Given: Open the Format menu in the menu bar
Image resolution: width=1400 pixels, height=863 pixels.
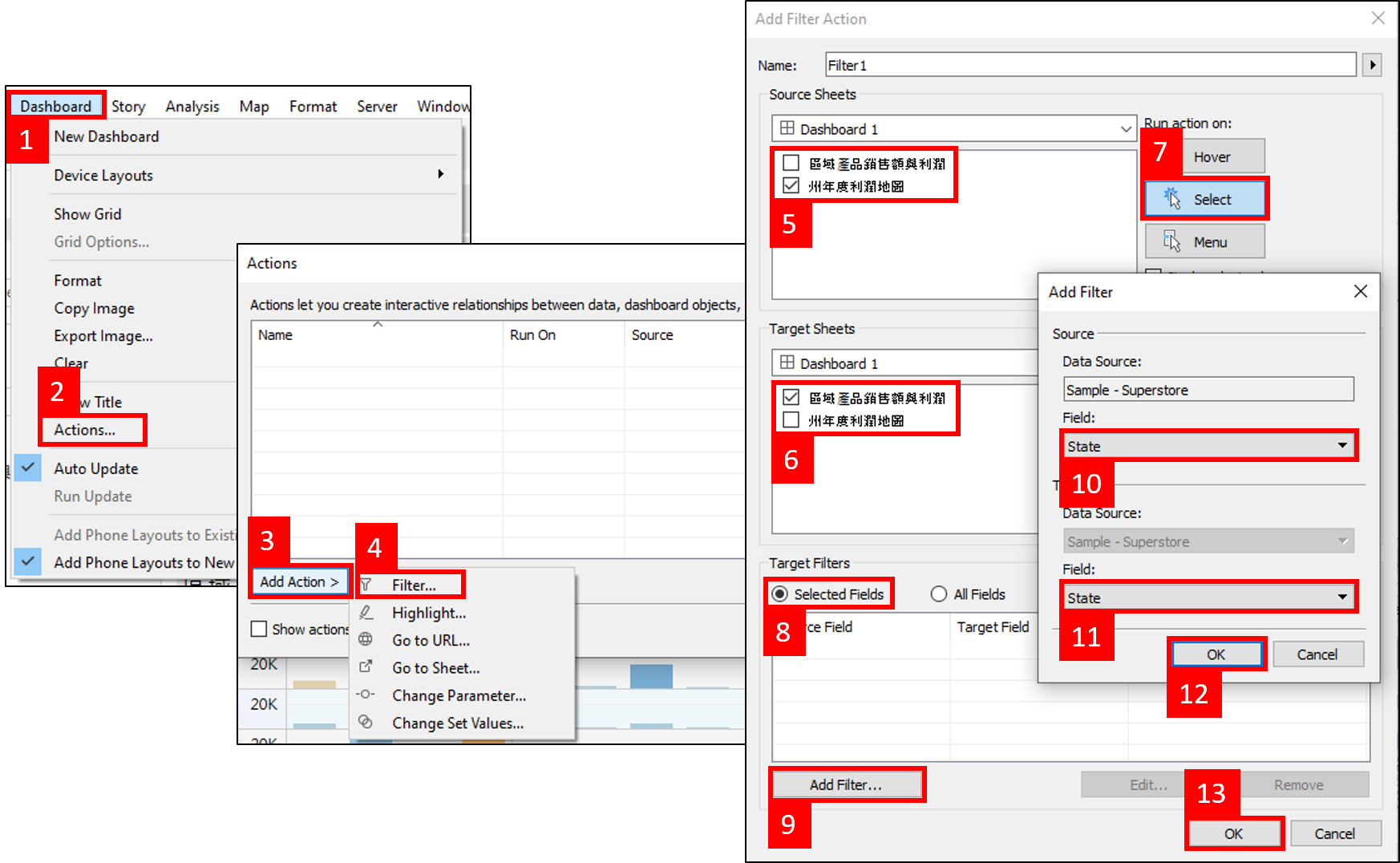Looking at the screenshot, I should [313, 106].
